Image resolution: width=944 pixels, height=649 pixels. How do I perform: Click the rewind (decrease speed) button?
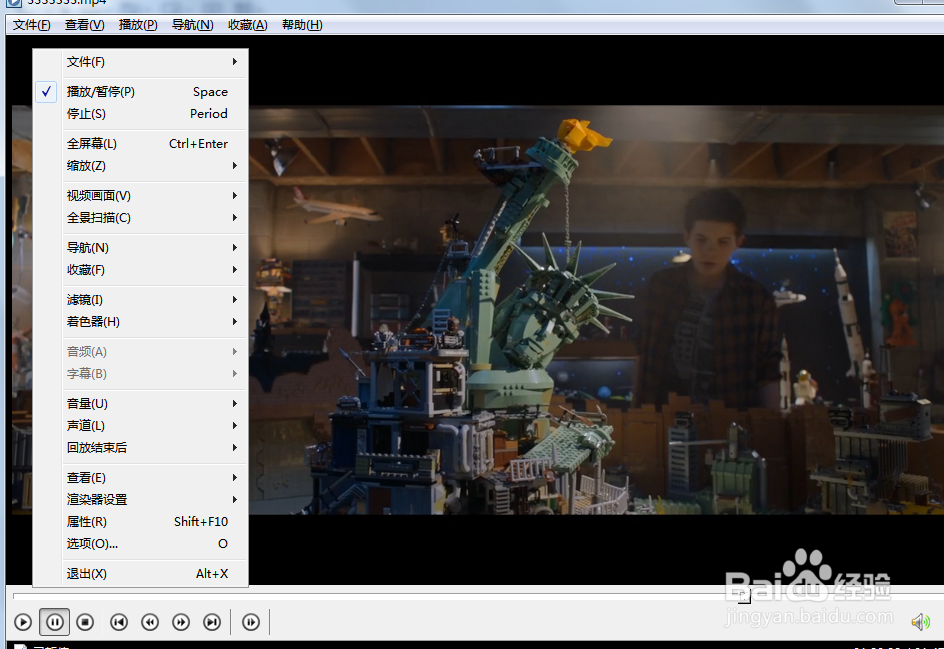[x=150, y=622]
